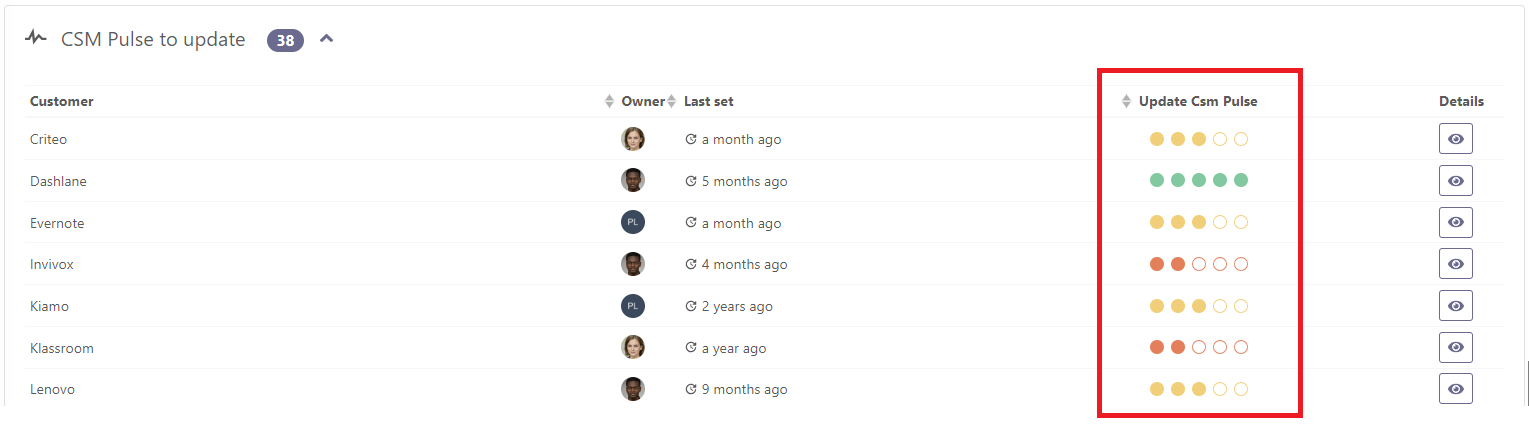Image resolution: width=1529 pixels, height=424 pixels.
Task: Click the Last set column header
Action: click(x=708, y=101)
